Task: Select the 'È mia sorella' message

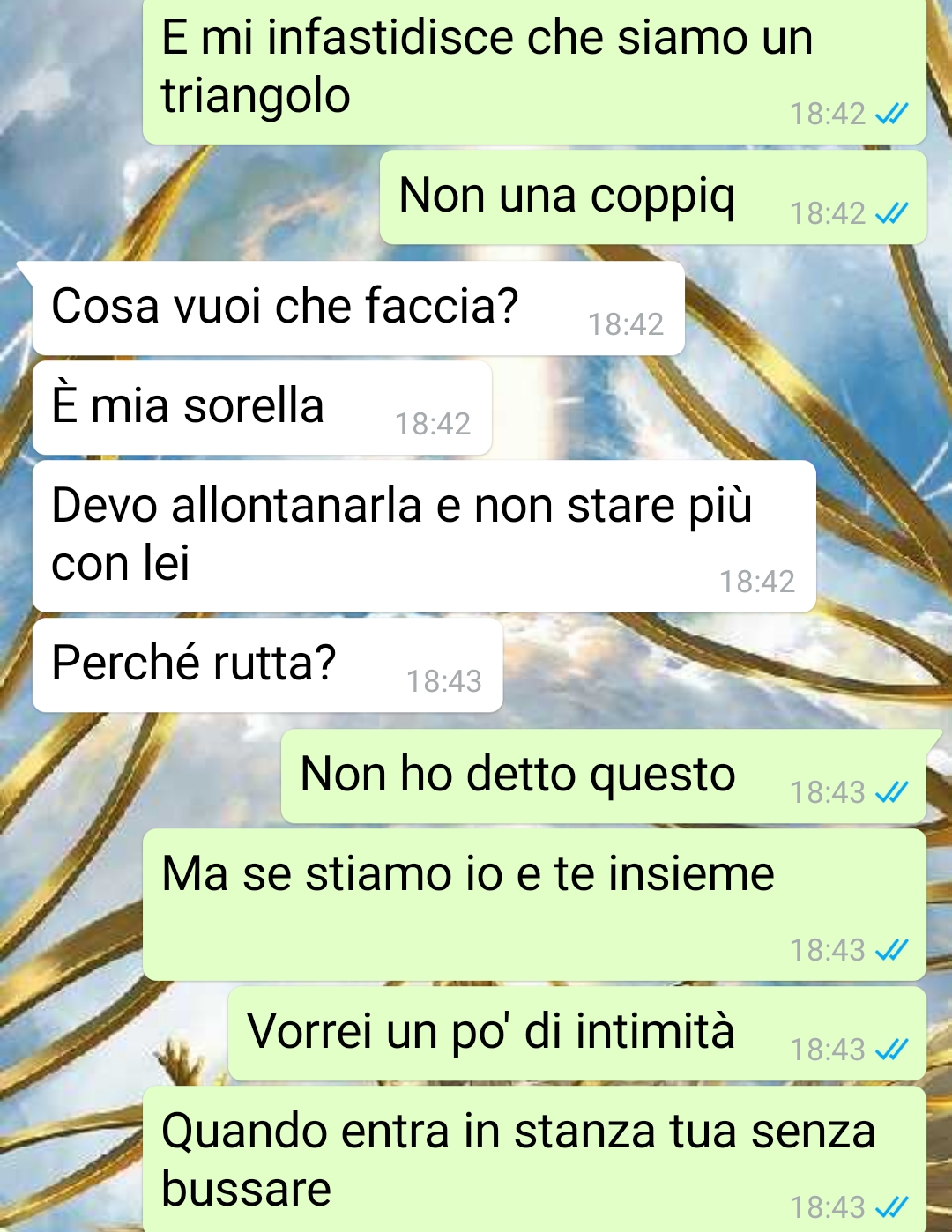Action: [262, 408]
